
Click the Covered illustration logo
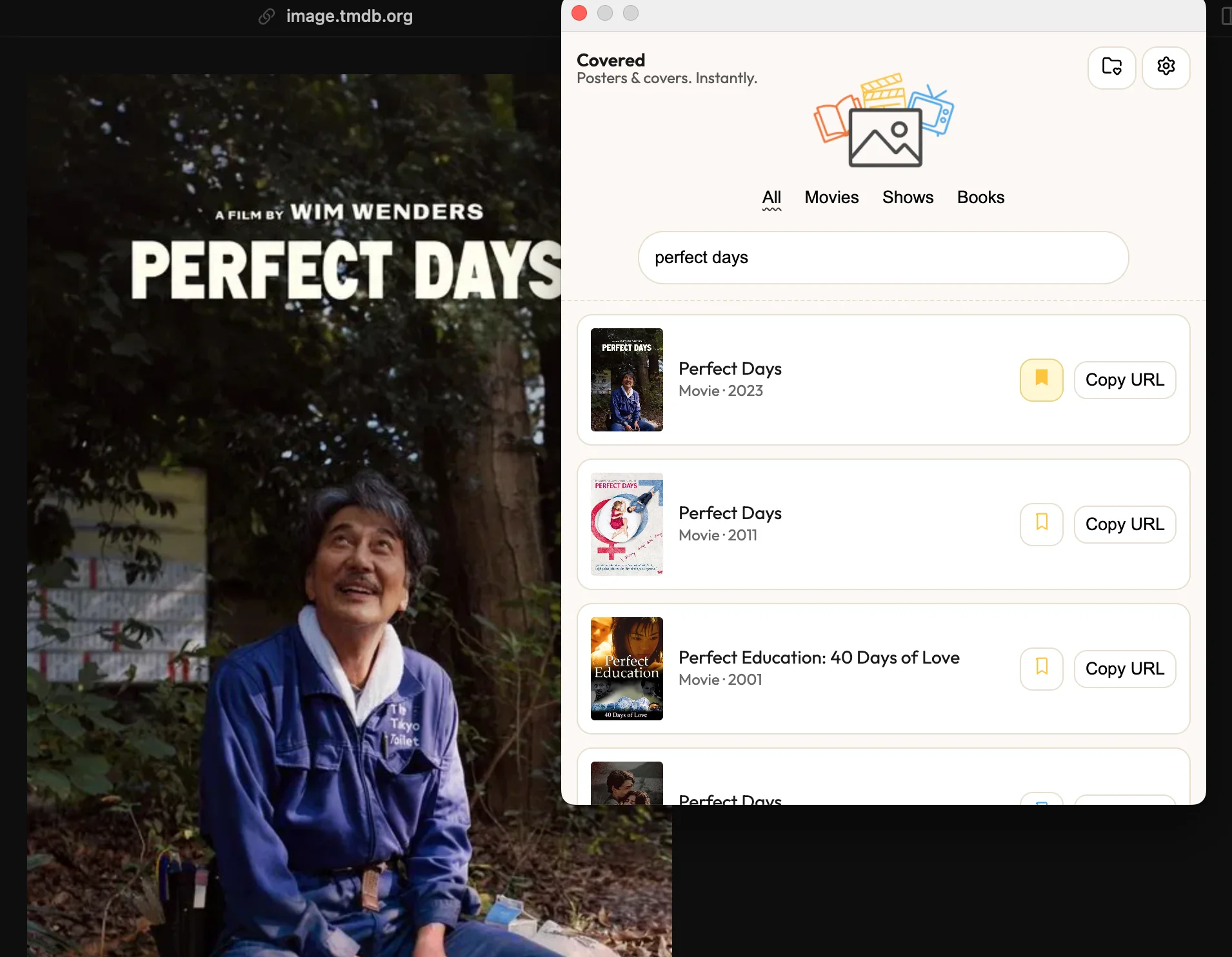pyautogui.click(x=883, y=121)
